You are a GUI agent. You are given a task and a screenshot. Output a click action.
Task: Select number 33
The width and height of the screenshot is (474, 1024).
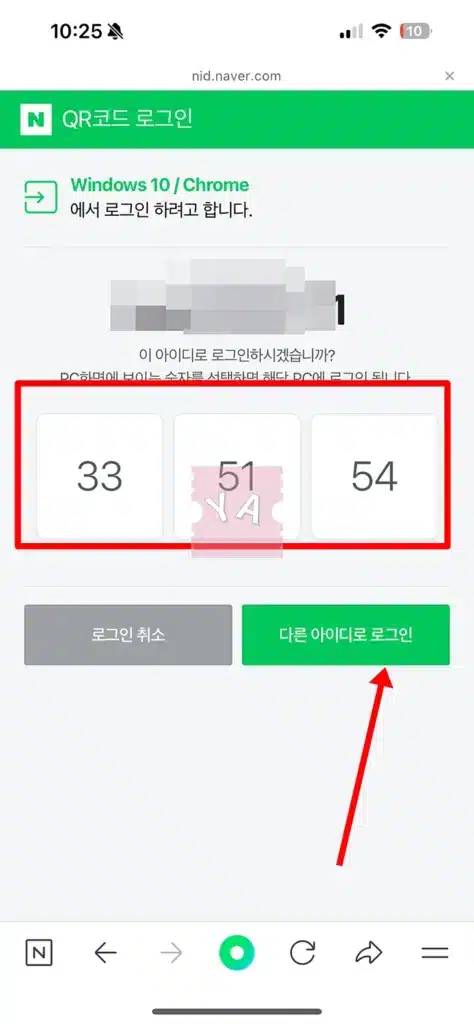coord(100,476)
